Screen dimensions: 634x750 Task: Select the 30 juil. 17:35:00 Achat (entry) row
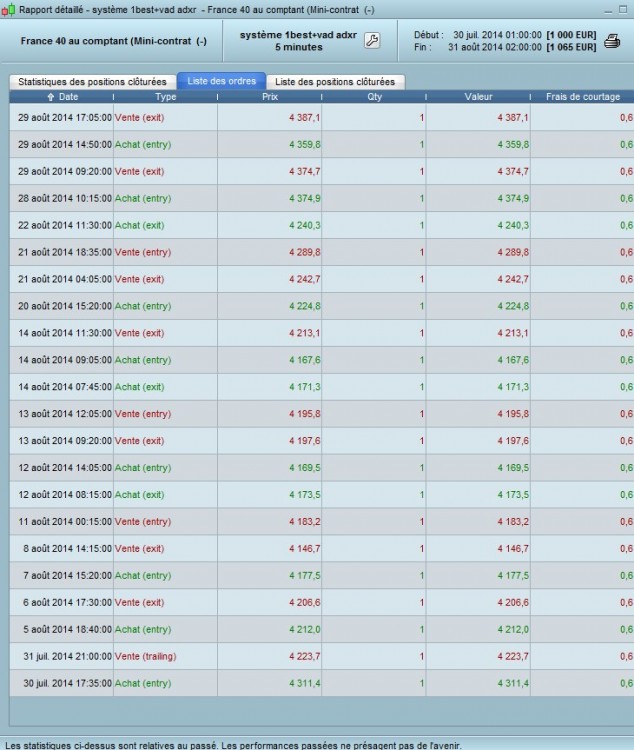tap(322, 683)
